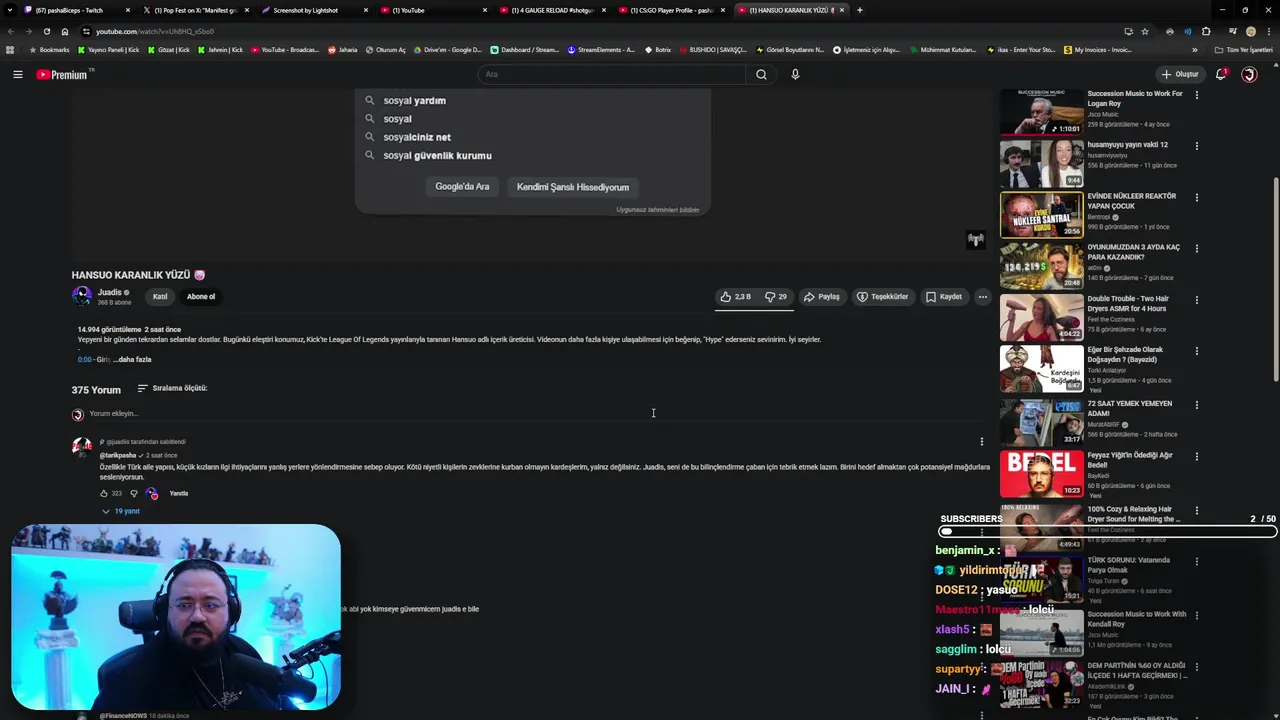This screenshot has width=1280, height=720.
Task: Click the Teşekkürler thanks button
Action: 883,297
